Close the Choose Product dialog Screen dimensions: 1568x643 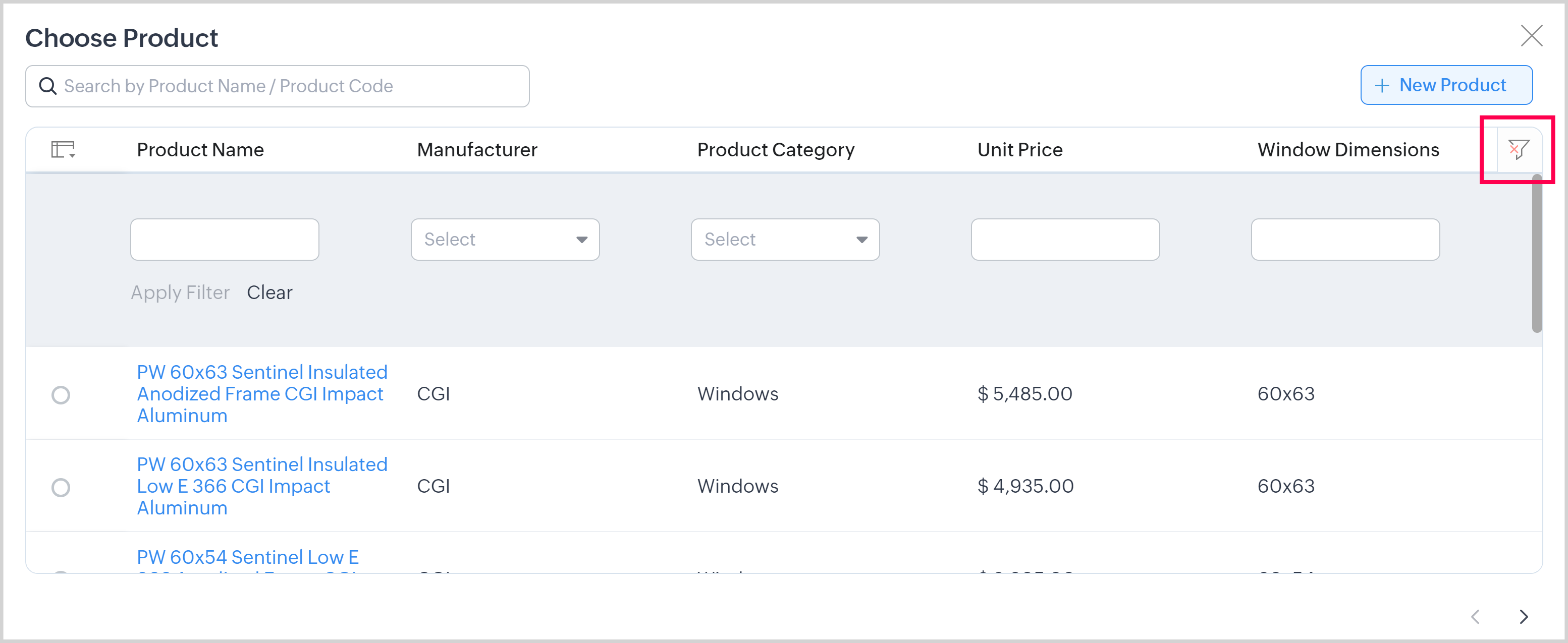coord(1531,36)
